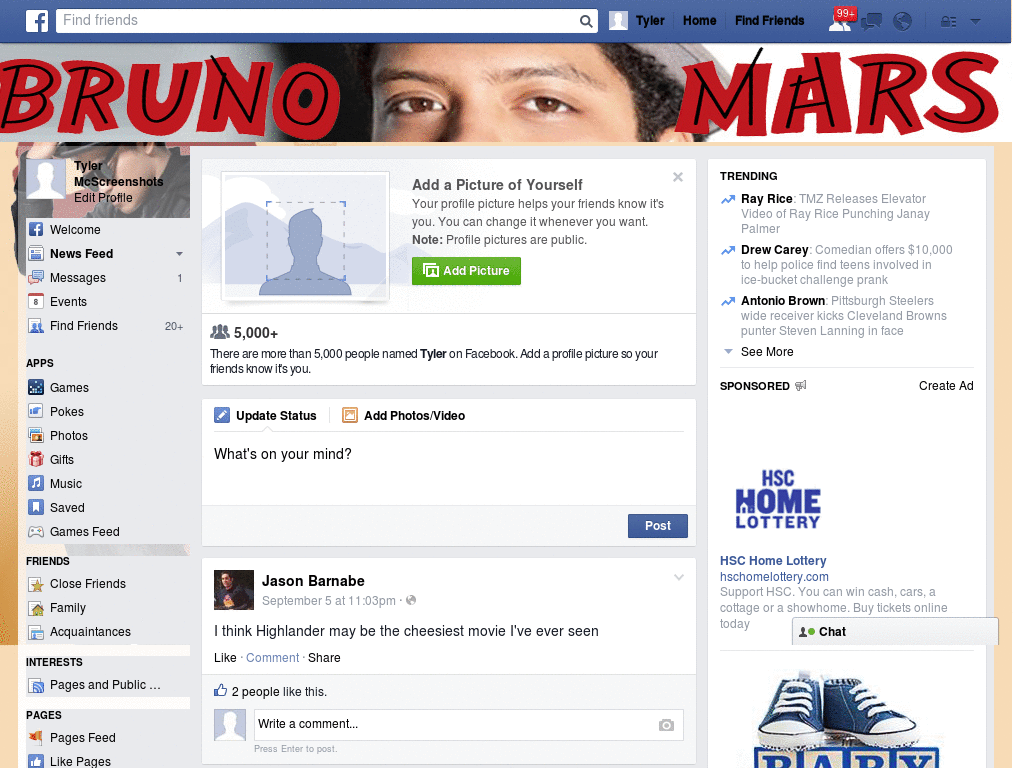Select the Add Photos/Video tab

pyautogui.click(x=404, y=415)
